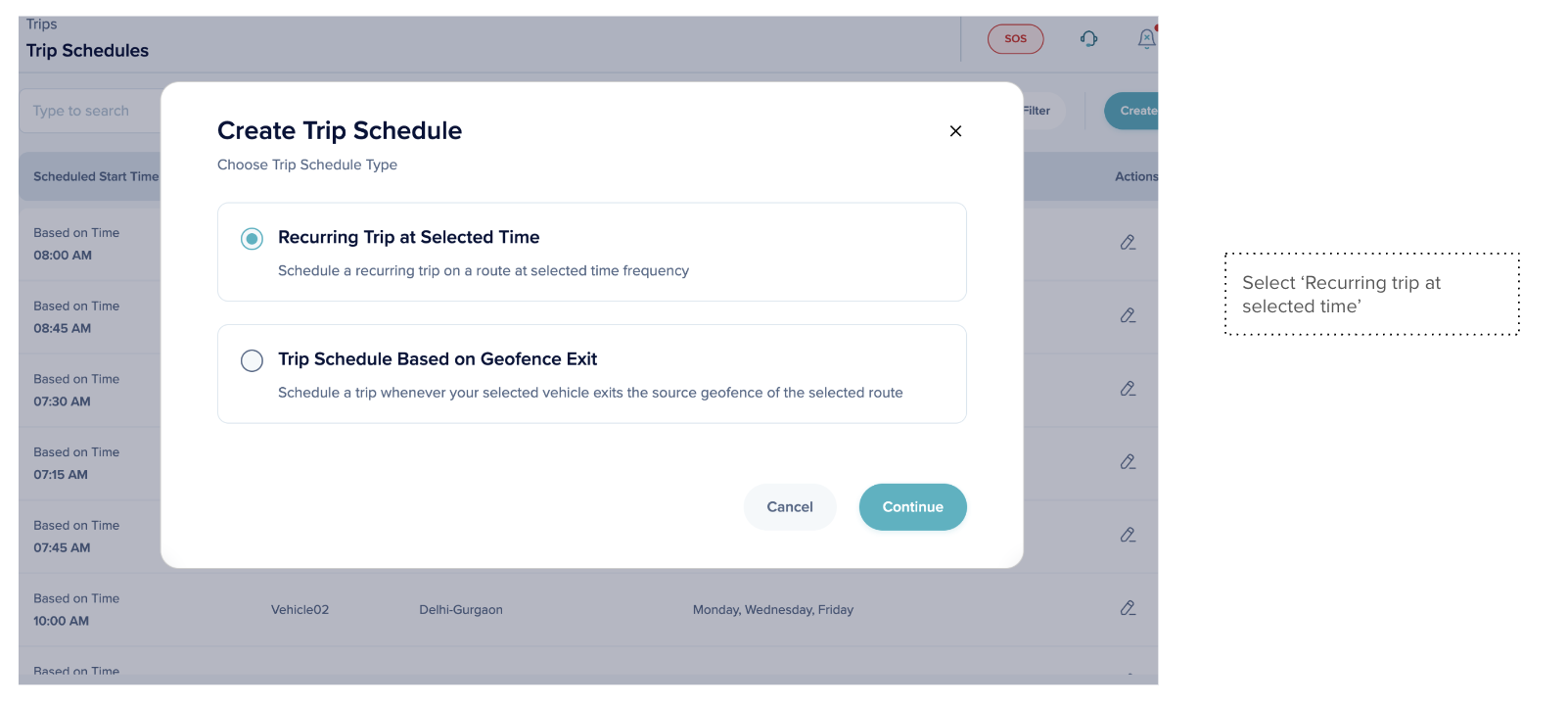Edit the 07:45 AM trip schedule

click(1128, 536)
